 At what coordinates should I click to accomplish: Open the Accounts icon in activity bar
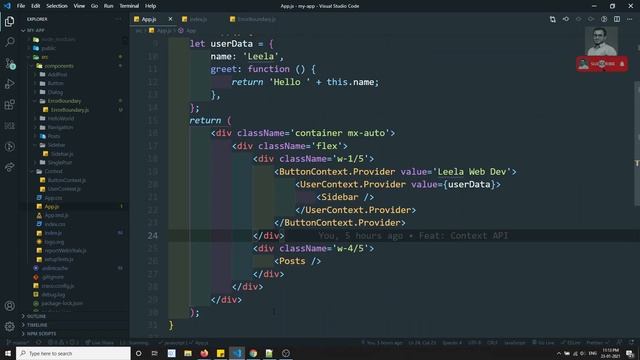tap(9, 306)
